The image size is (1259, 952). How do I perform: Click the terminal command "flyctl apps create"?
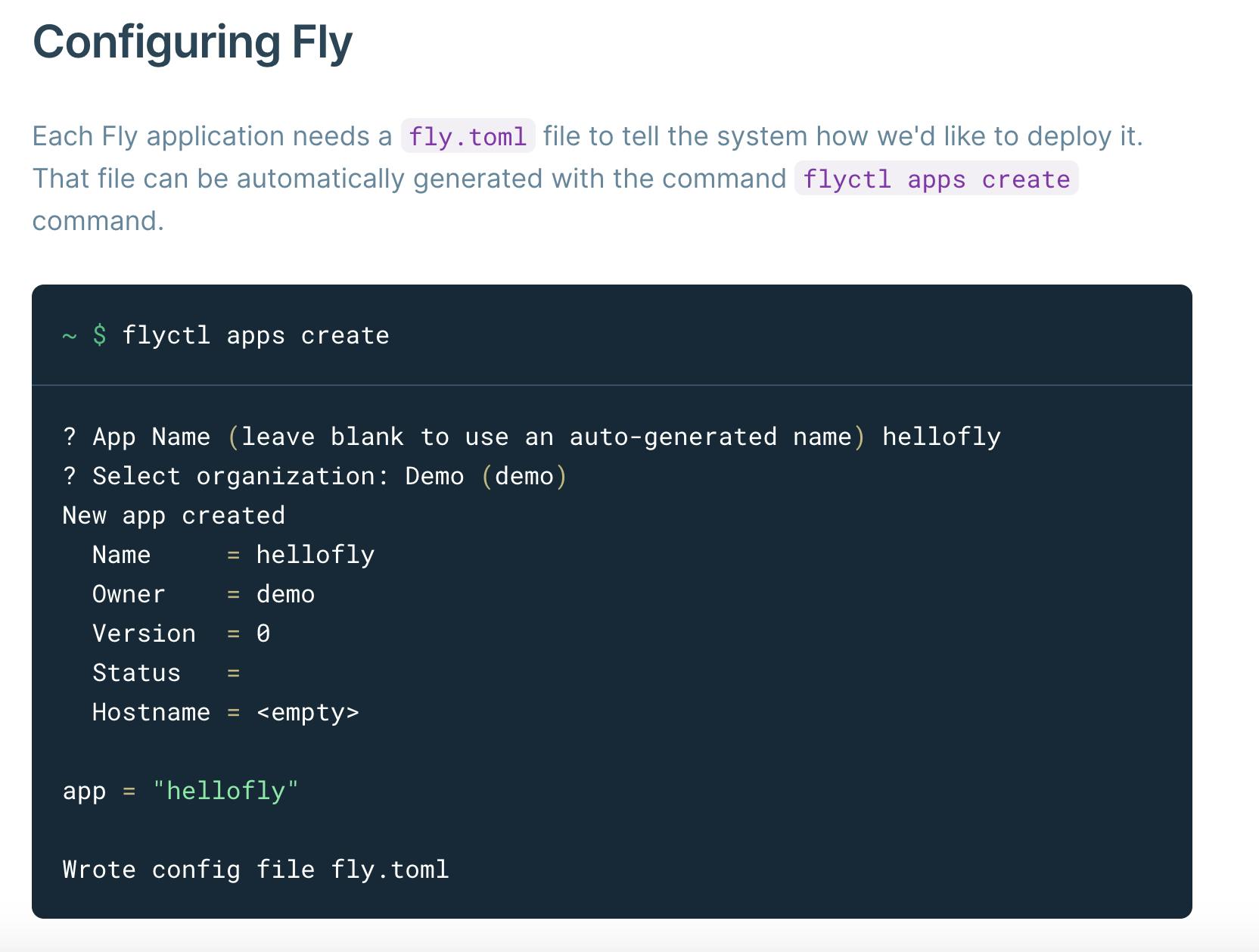click(x=256, y=335)
